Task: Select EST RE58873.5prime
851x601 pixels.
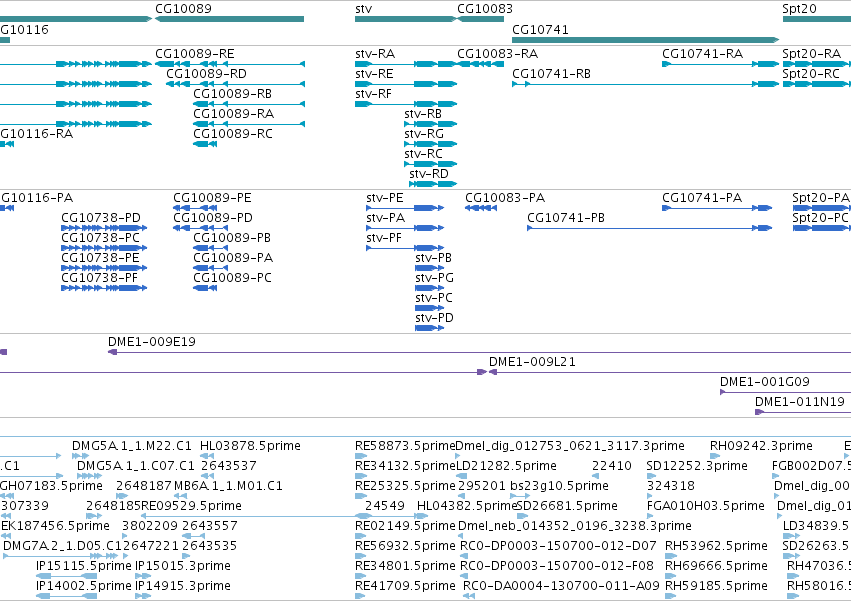Action: coord(361,456)
